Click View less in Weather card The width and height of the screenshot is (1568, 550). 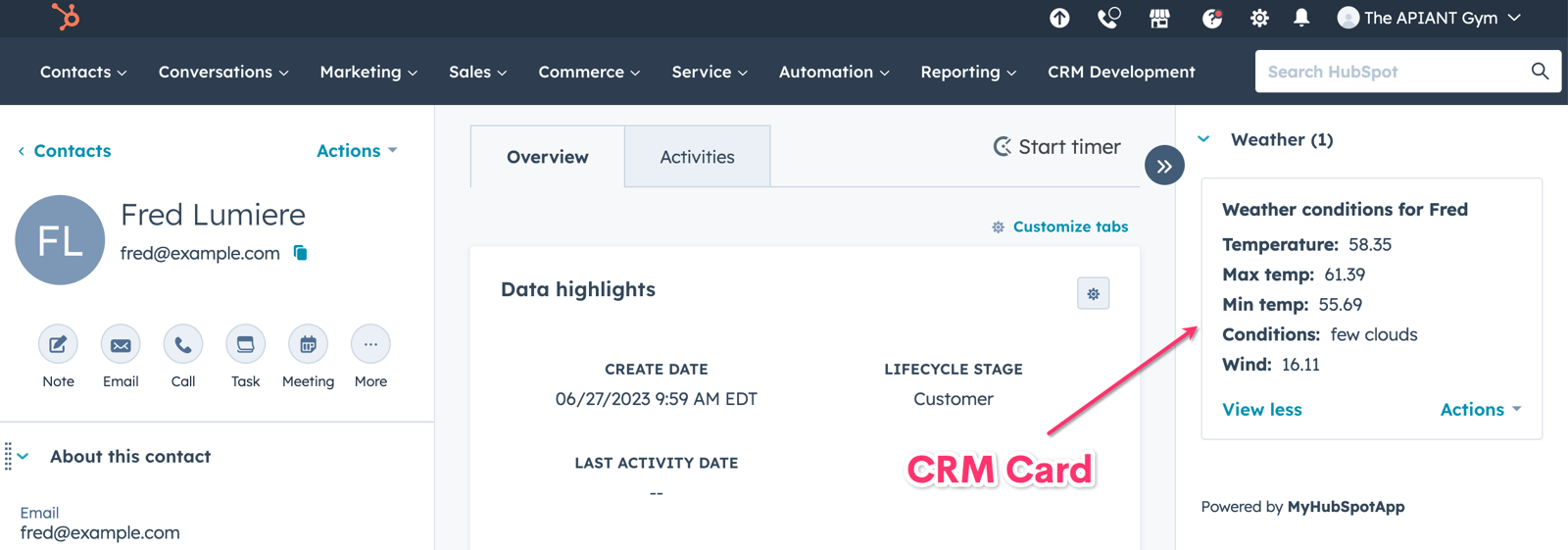(x=1261, y=409)
